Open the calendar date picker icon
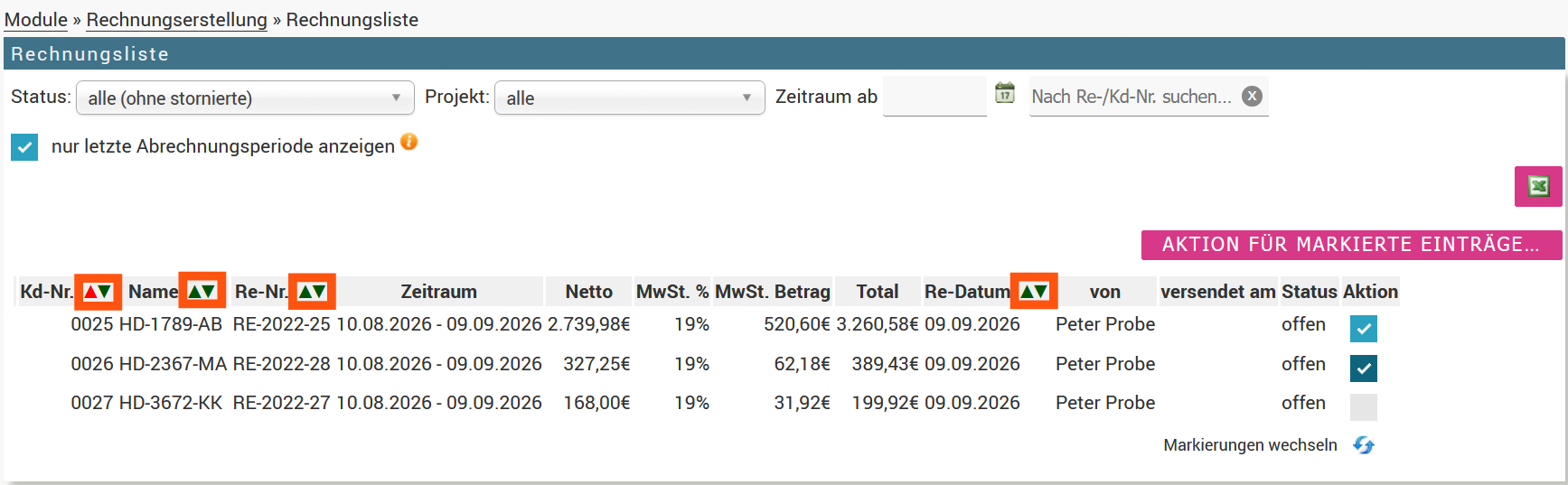Image resolution: width=1568 pixels, height=485 pixels. (x=1005, y=93)
